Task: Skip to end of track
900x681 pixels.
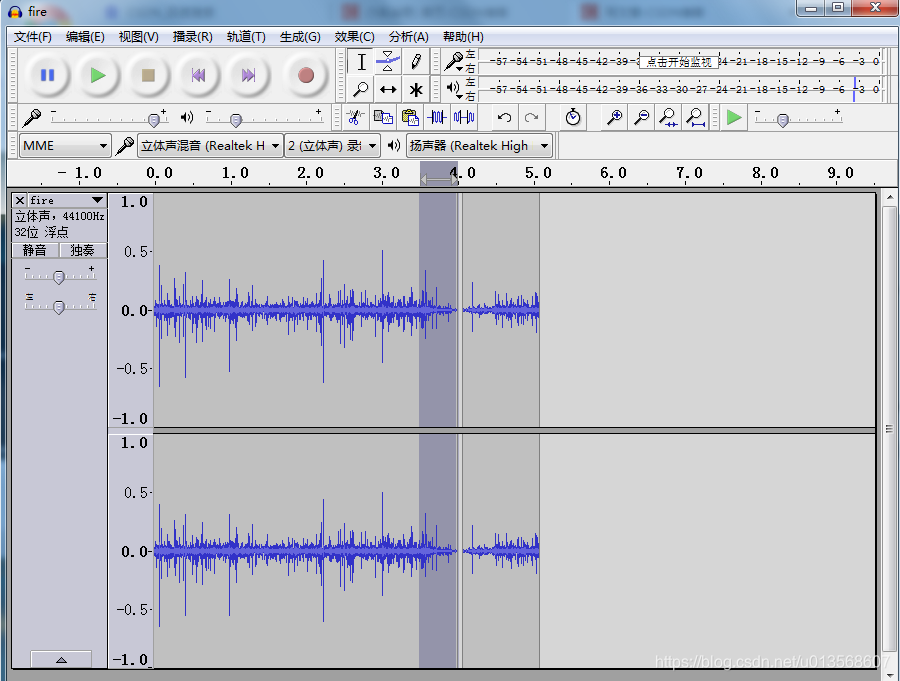Action: (248, 75)
